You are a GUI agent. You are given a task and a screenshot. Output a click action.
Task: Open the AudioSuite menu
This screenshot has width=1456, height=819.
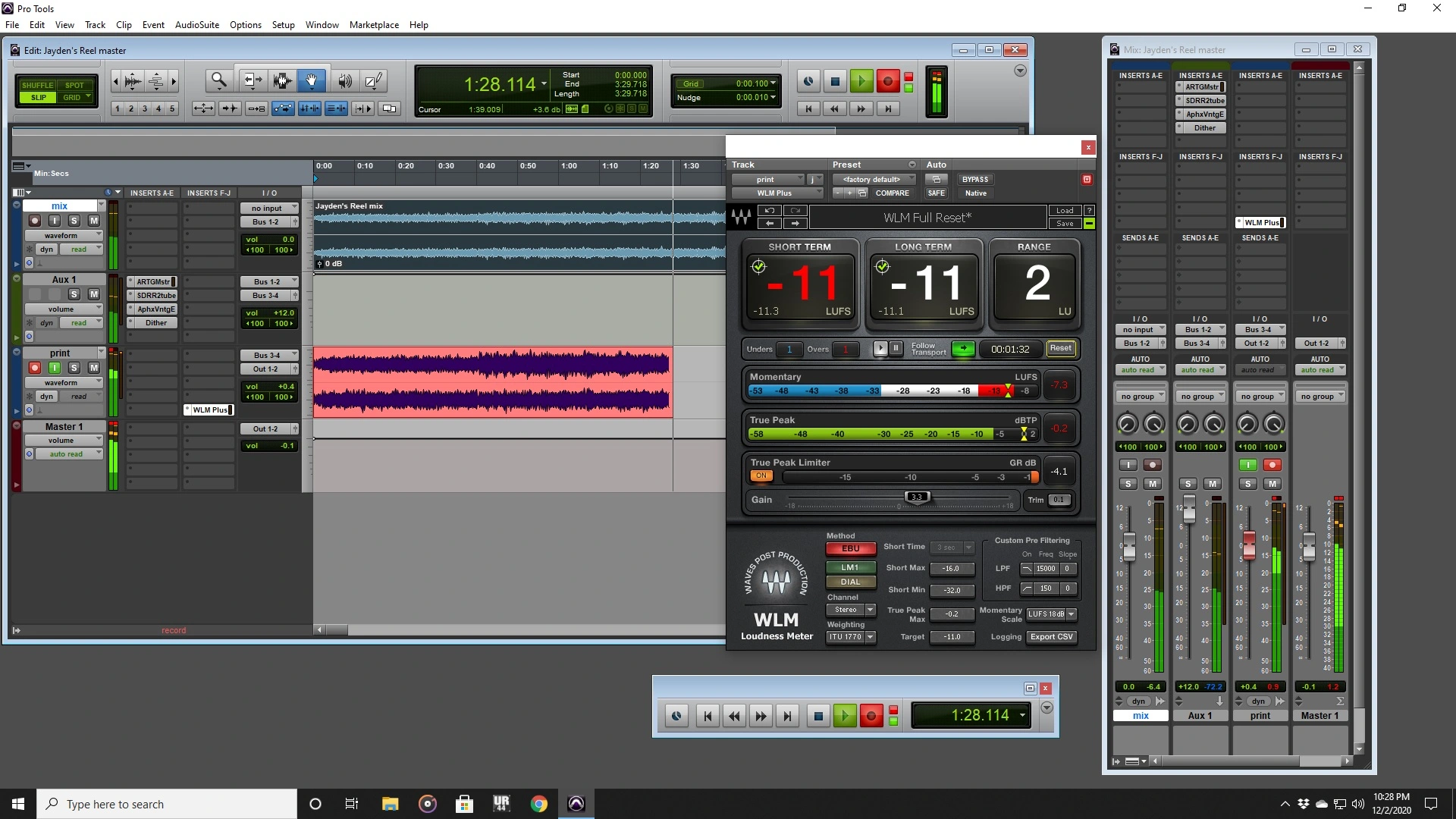pos(196,24)
